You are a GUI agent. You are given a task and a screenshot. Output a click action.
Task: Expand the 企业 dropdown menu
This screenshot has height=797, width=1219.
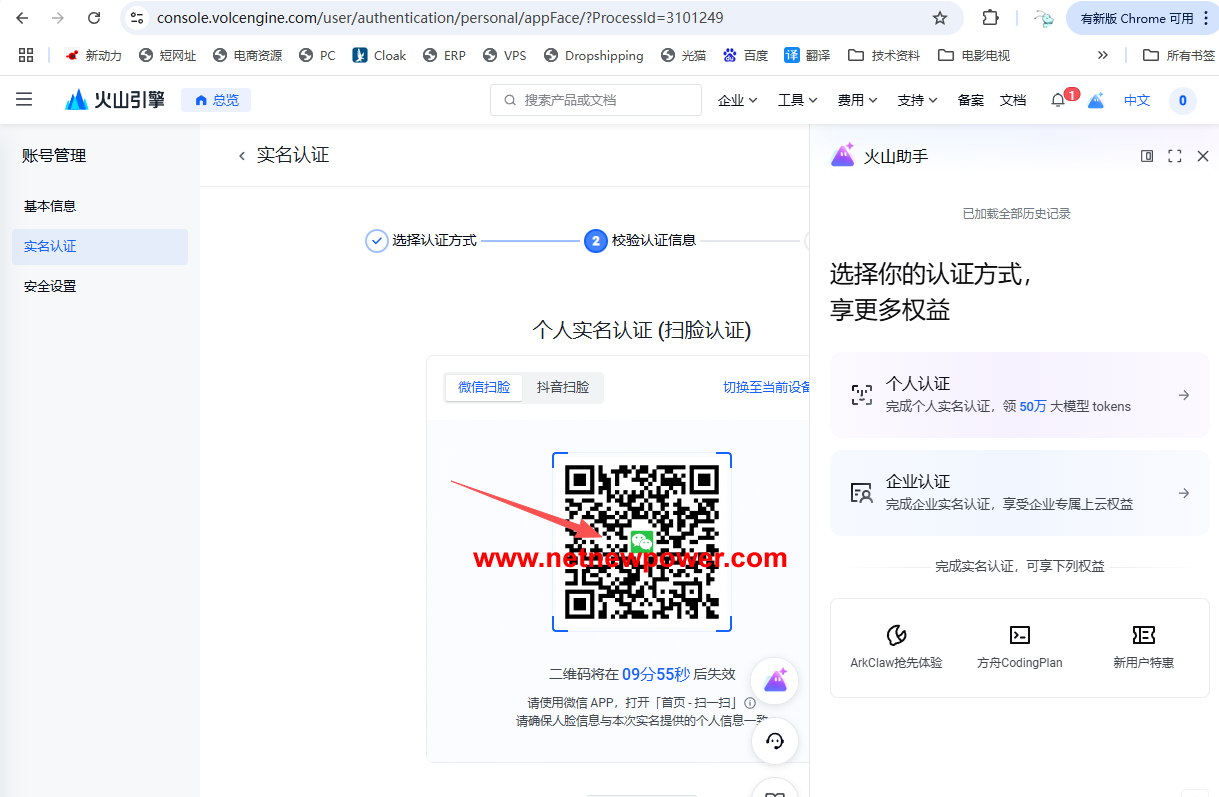(x=737, y=100)
